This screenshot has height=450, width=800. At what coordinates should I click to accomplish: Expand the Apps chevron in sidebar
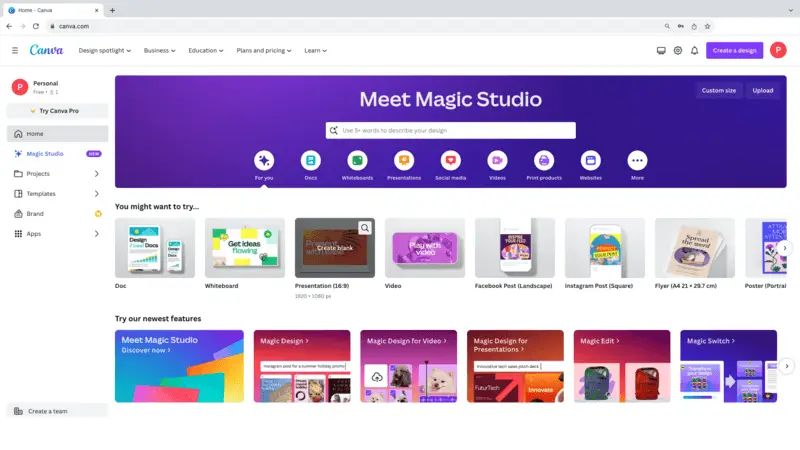point(96,234)
